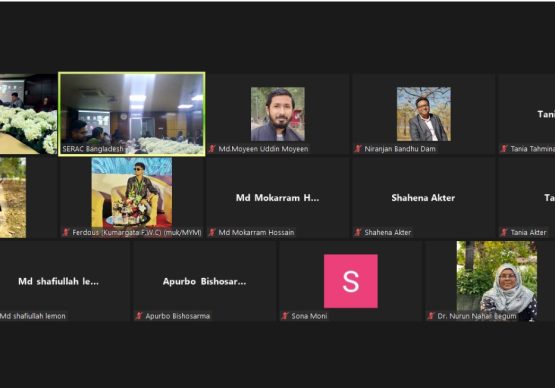
Task: Click muted mic icon beside Md.Moyeen Uddin Moyeen
Action: (212, 149)
